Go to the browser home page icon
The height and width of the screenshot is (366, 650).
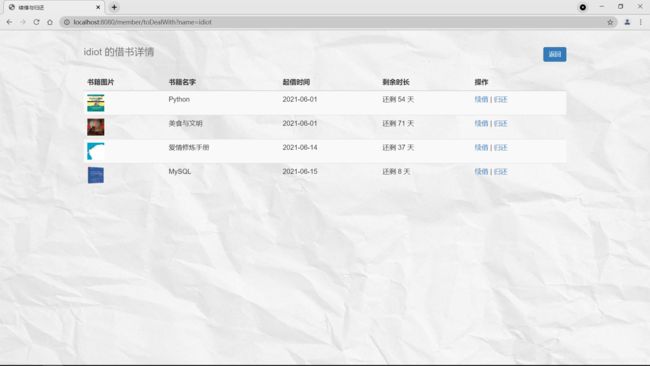50,22
